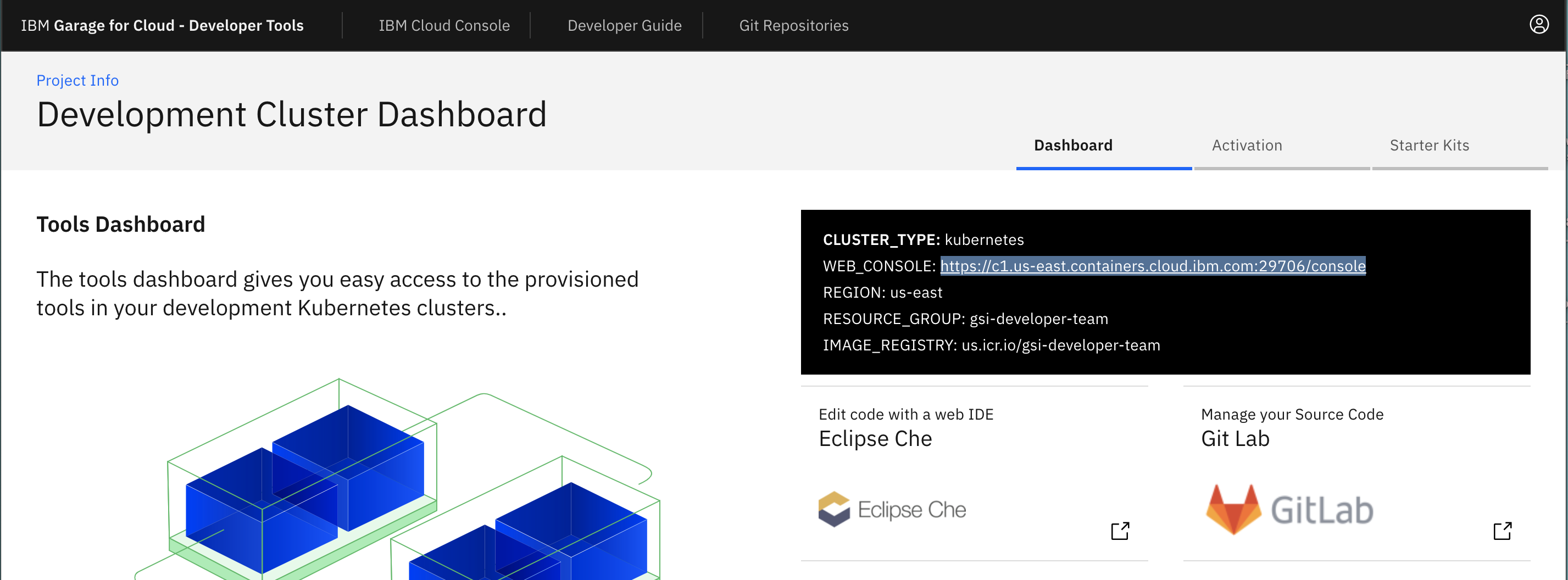Click 'Edit code with a web IDE' text
Viewport: 1568px width, 580px height.
906,415
